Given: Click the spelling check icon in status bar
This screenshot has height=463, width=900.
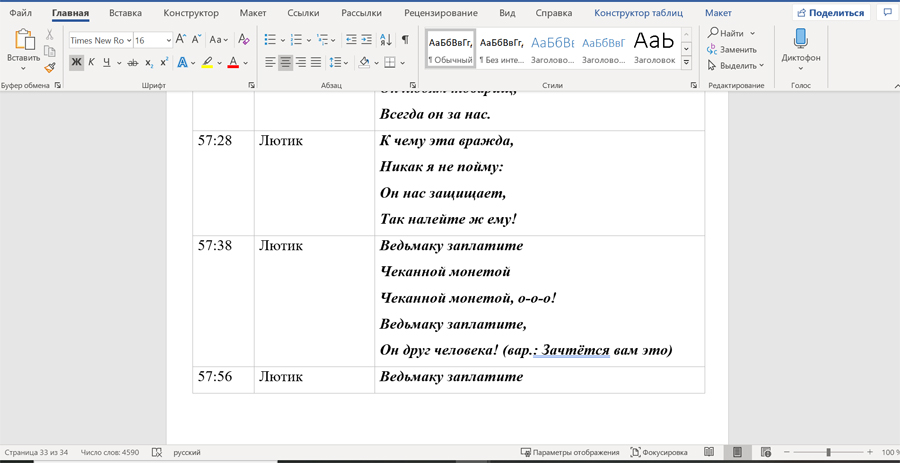Looking at the screenshot, I should tap(157, 452).
